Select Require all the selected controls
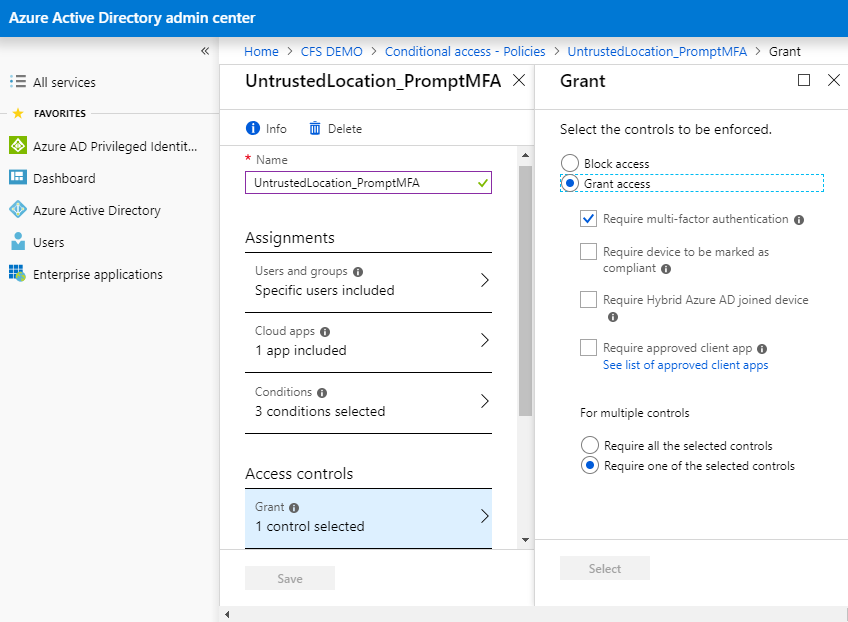 pyautogui.click(x=590, y=445)
